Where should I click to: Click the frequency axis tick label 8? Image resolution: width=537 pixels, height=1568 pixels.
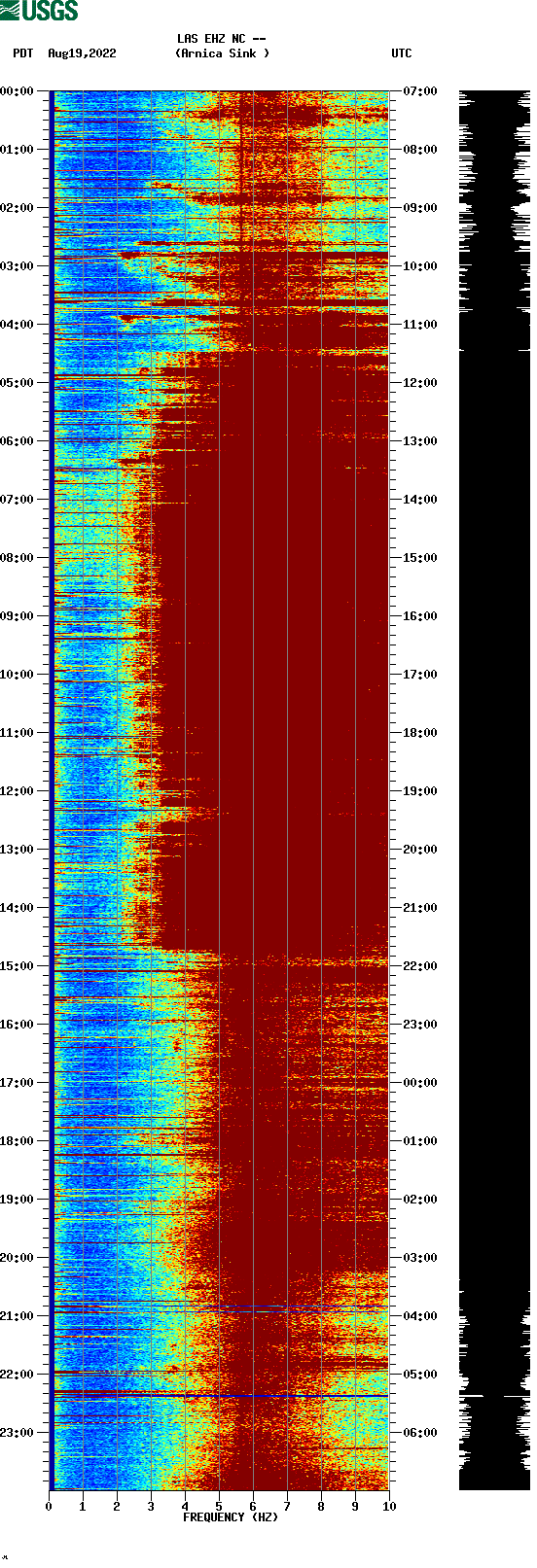pyautogui.click(x=321, y=1507)
